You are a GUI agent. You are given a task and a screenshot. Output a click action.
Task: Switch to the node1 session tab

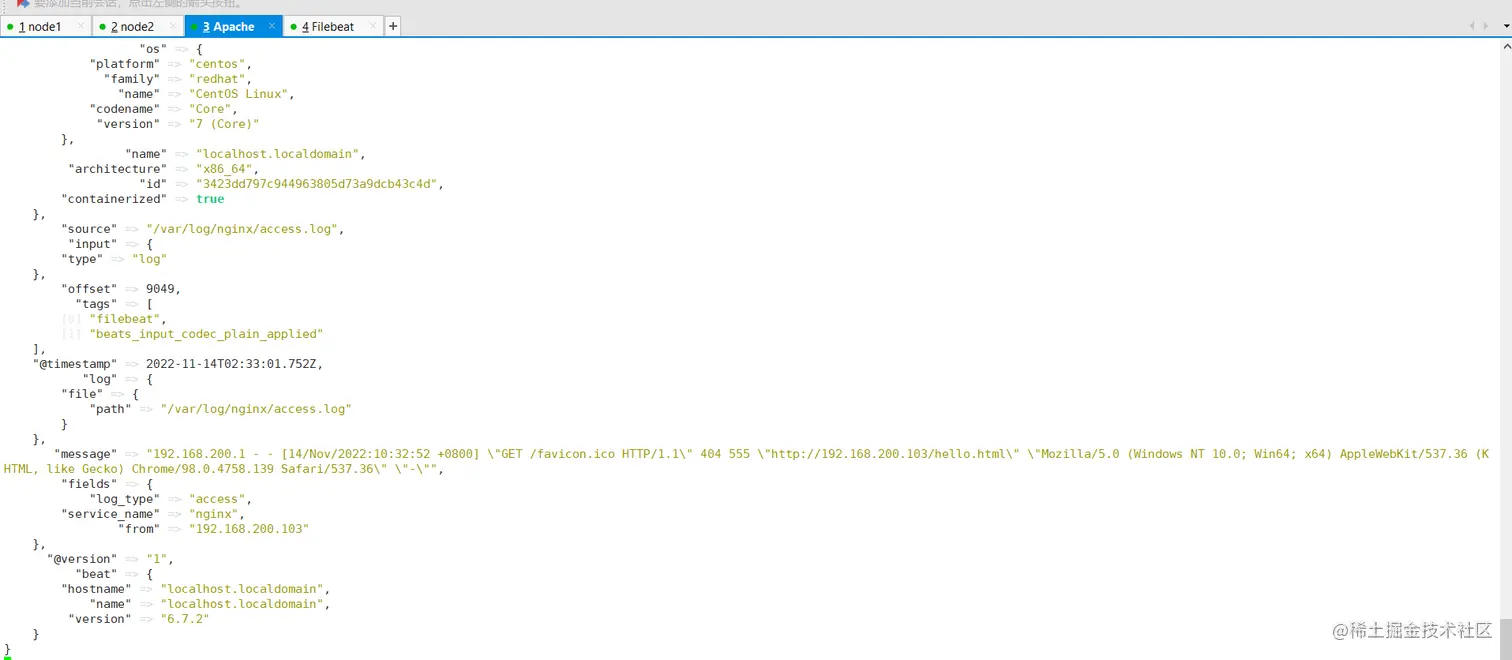tap(45, 27)
